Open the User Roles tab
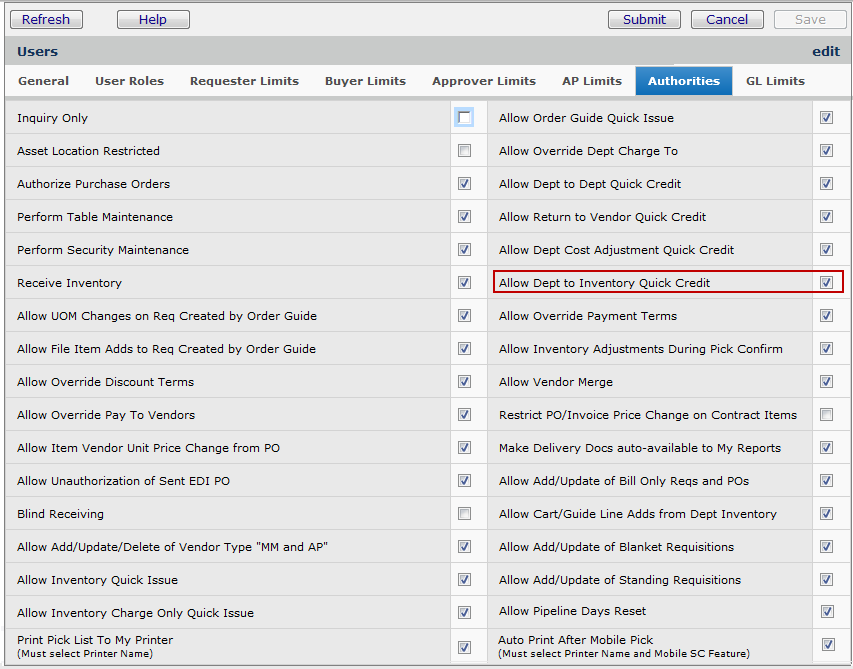Screen dimensions: 853x669 129,81
